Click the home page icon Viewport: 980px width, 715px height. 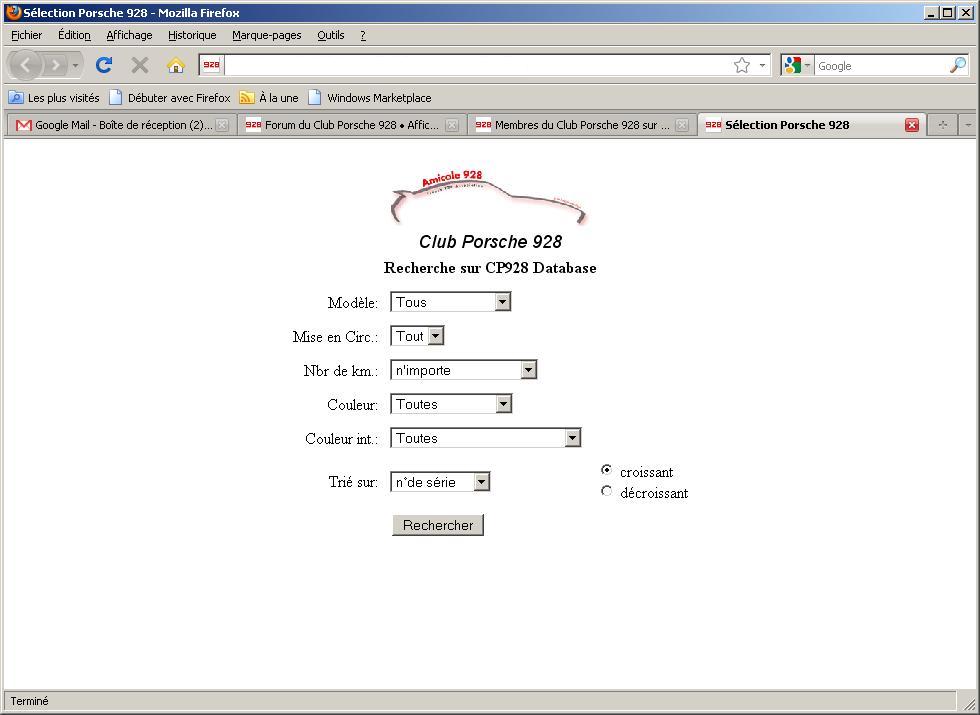click(x=176, y=65)
